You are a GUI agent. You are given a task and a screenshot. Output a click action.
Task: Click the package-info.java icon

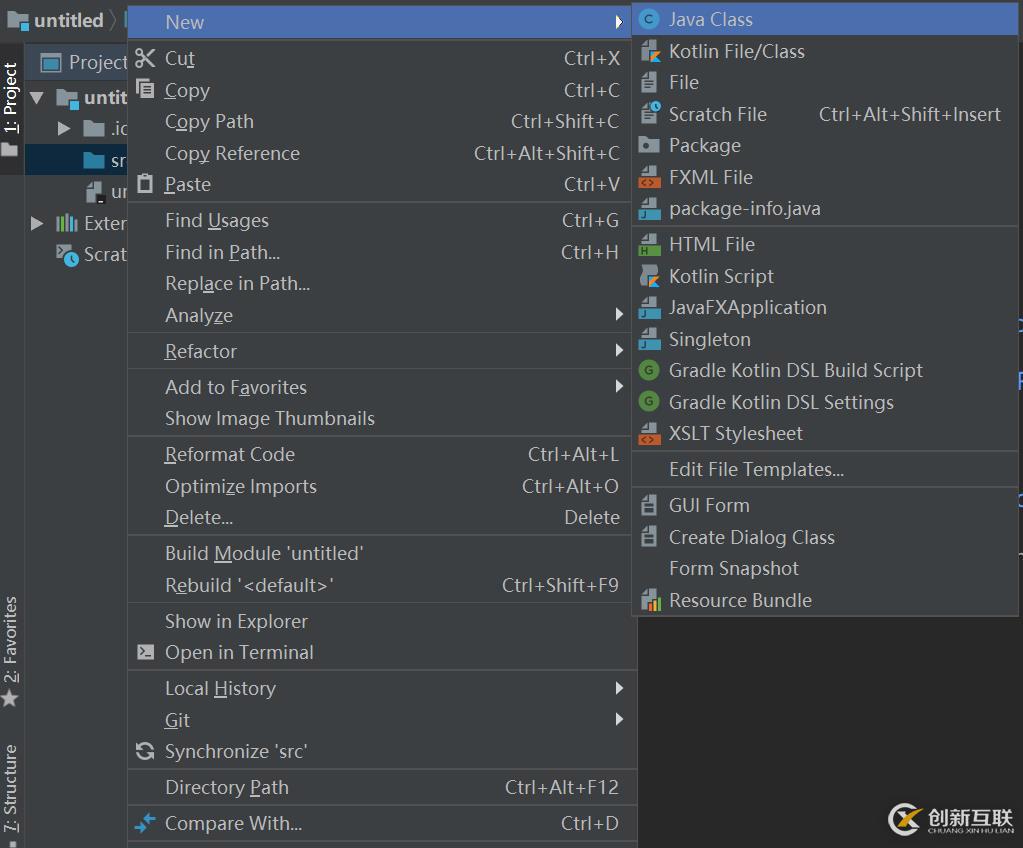[x=649, y=208]
